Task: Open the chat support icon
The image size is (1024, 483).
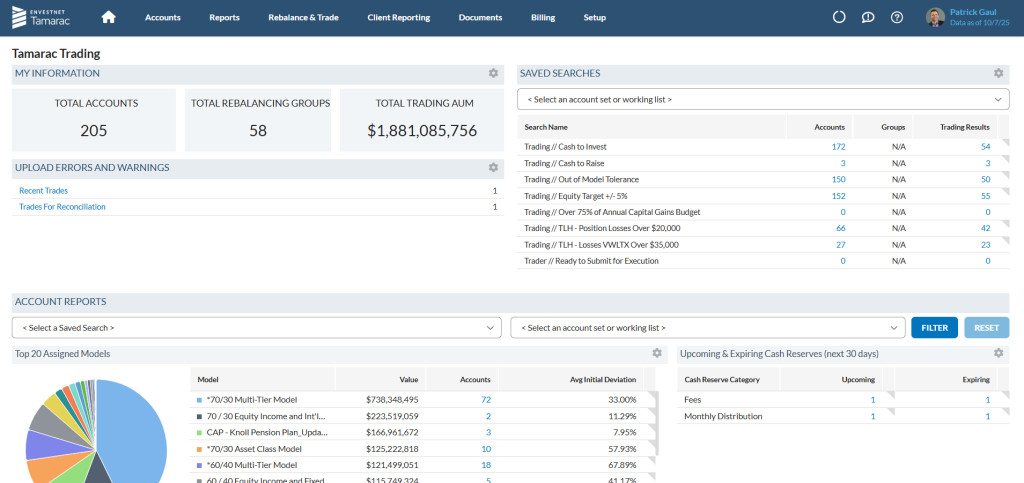Action: (868, 18)
